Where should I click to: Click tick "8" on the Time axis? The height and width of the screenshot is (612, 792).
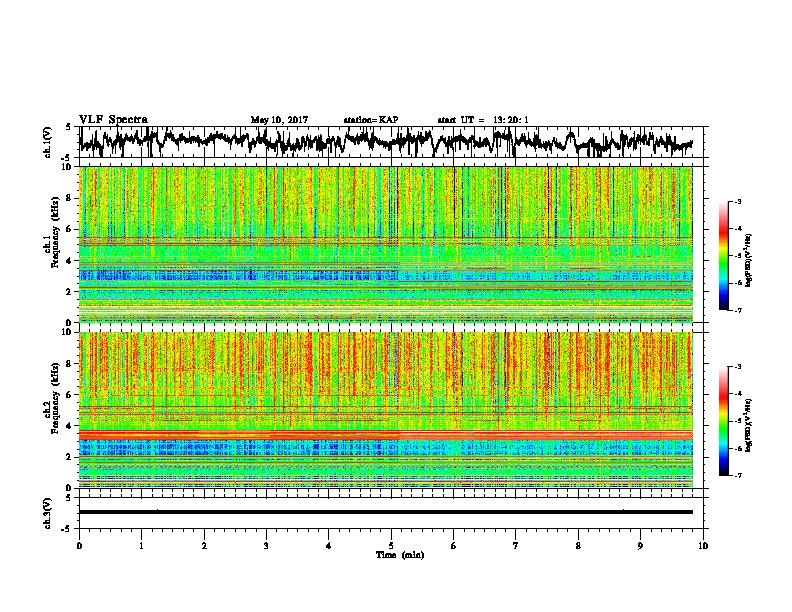pyautogui.click(x=578, y=546)
